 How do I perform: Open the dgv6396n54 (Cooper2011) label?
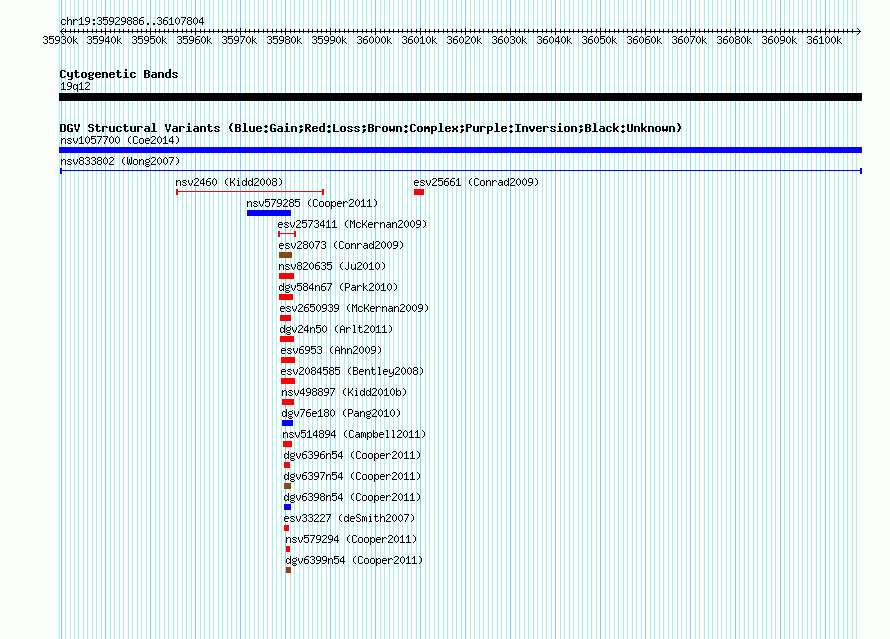(352, 455)
